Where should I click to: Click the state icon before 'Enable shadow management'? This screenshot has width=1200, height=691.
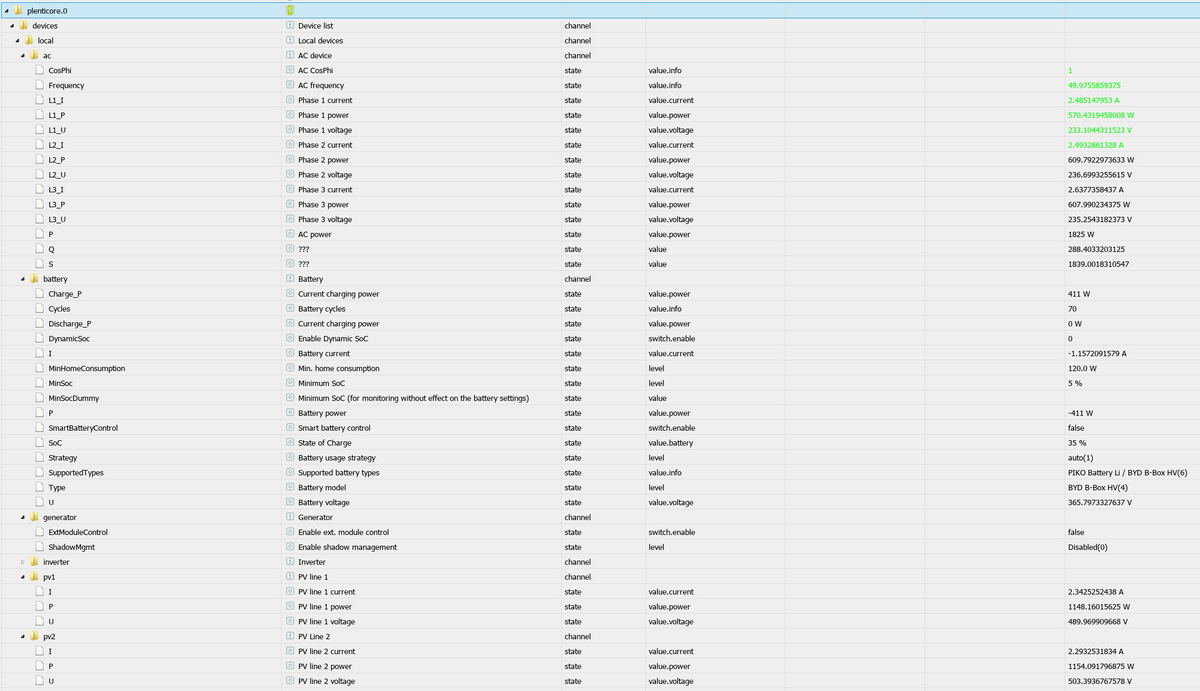[290, 547]
